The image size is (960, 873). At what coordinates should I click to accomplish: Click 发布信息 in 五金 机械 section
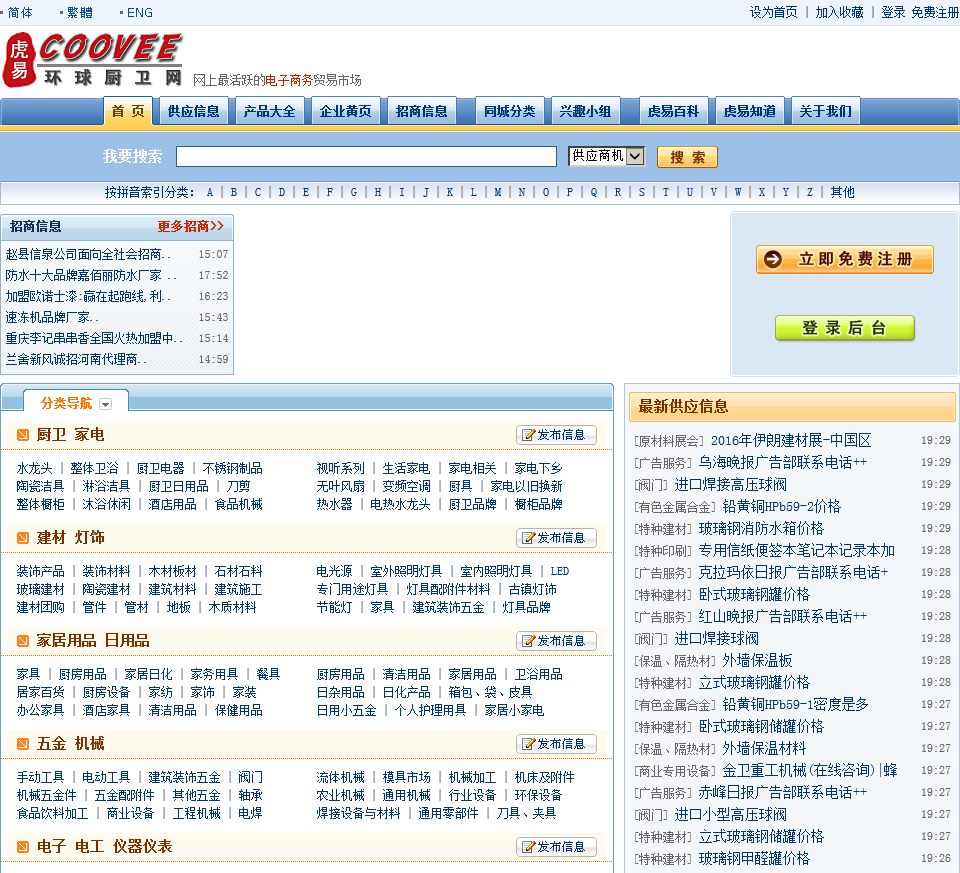(556, 744)
